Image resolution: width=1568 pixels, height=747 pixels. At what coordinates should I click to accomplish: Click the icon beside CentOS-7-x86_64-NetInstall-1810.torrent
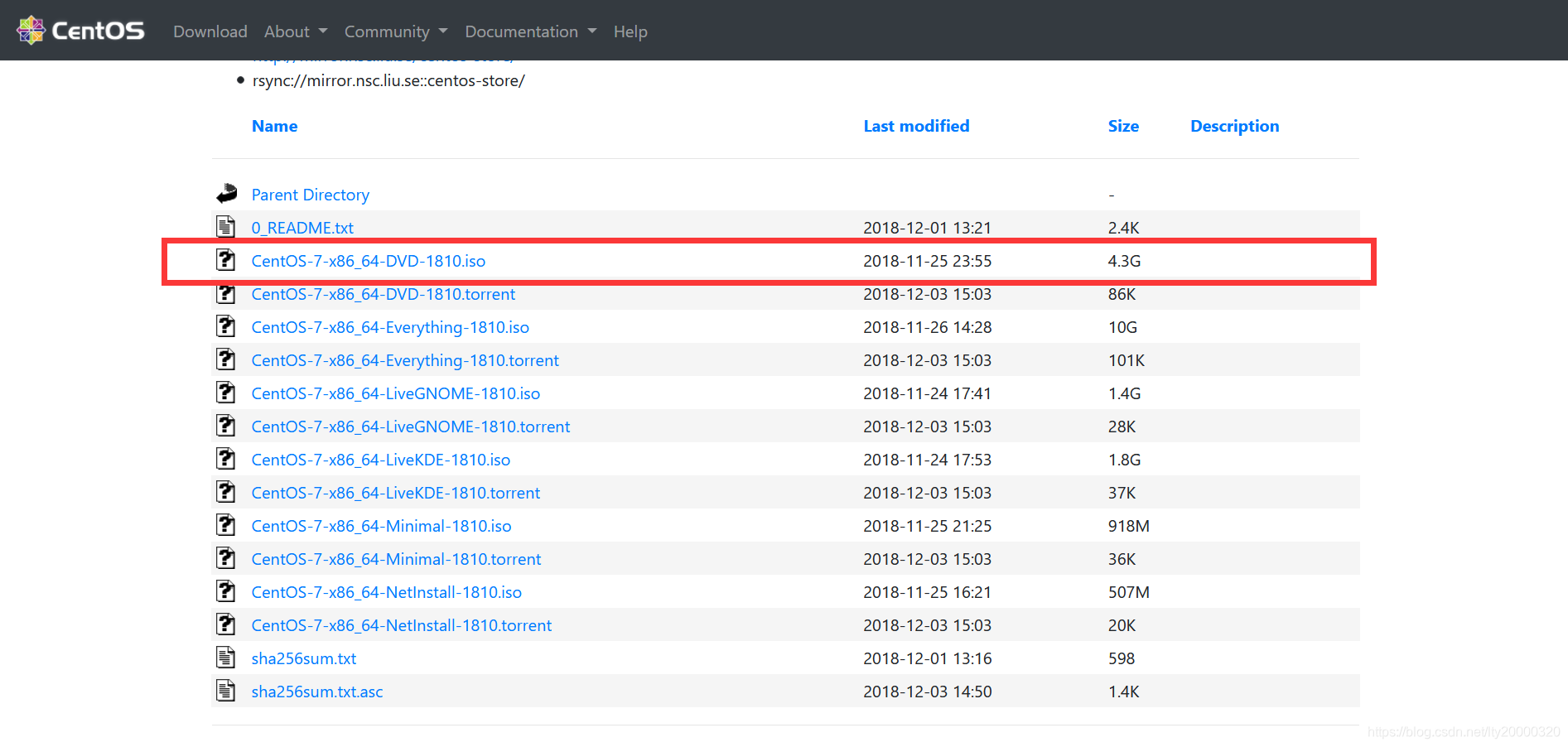[226, 624]
